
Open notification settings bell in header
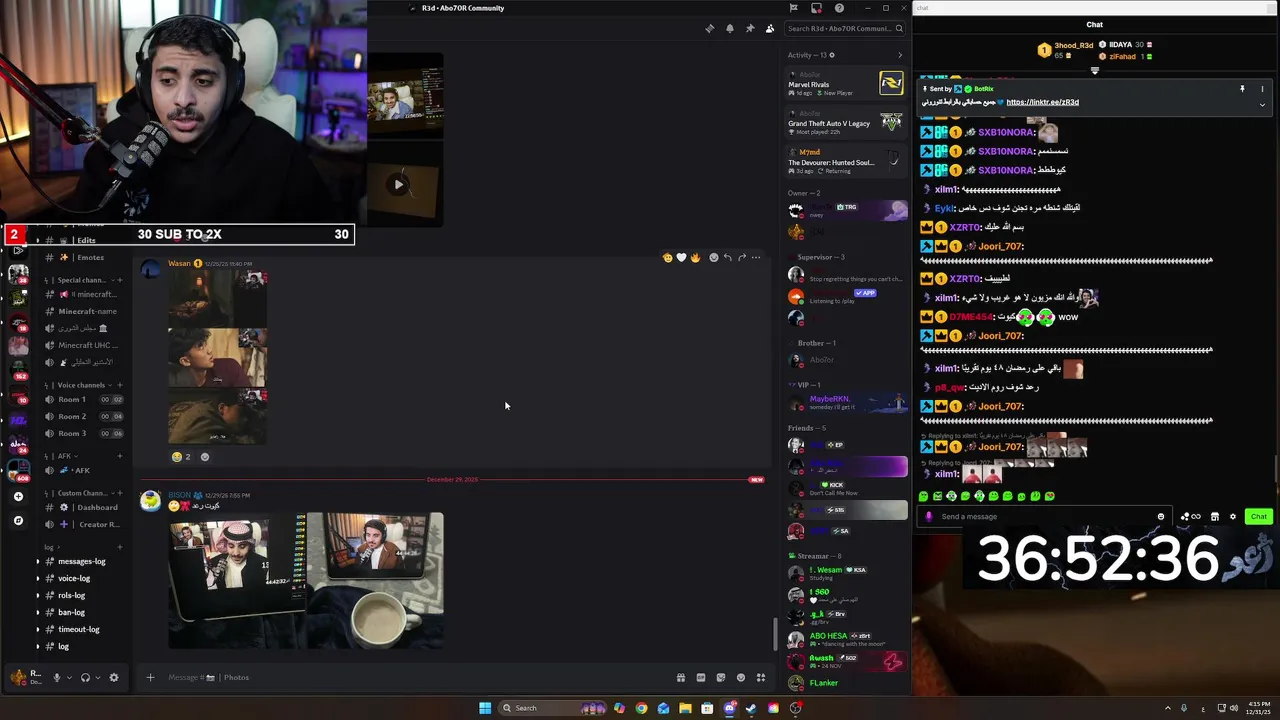[x=730, y=29]
